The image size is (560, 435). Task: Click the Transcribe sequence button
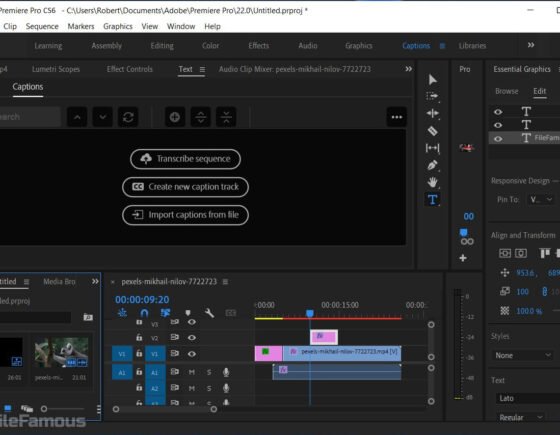(185, 159)
